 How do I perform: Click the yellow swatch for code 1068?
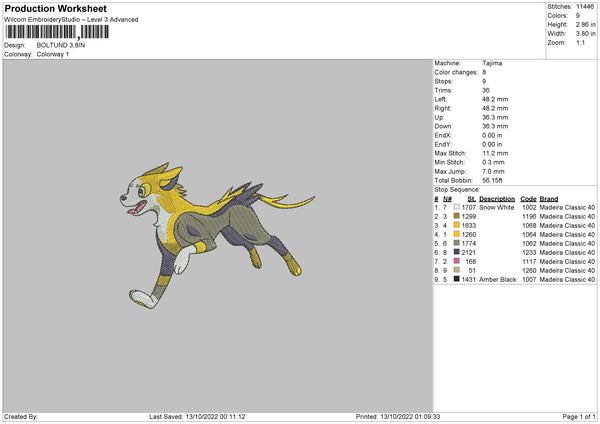456,225
